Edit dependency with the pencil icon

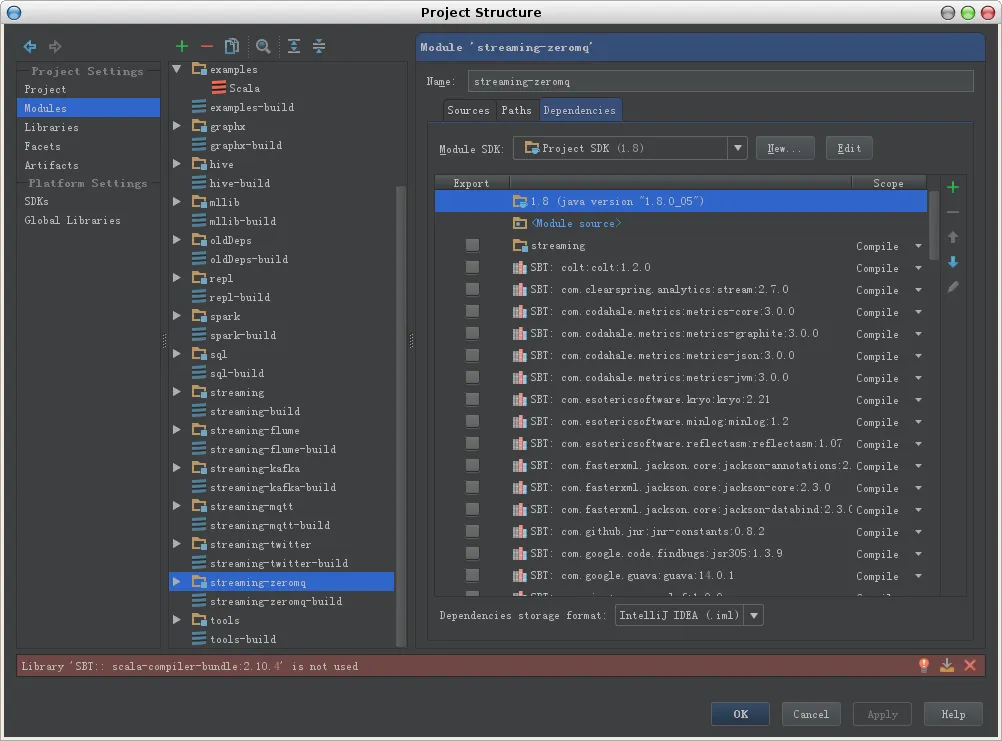(953, 287)
